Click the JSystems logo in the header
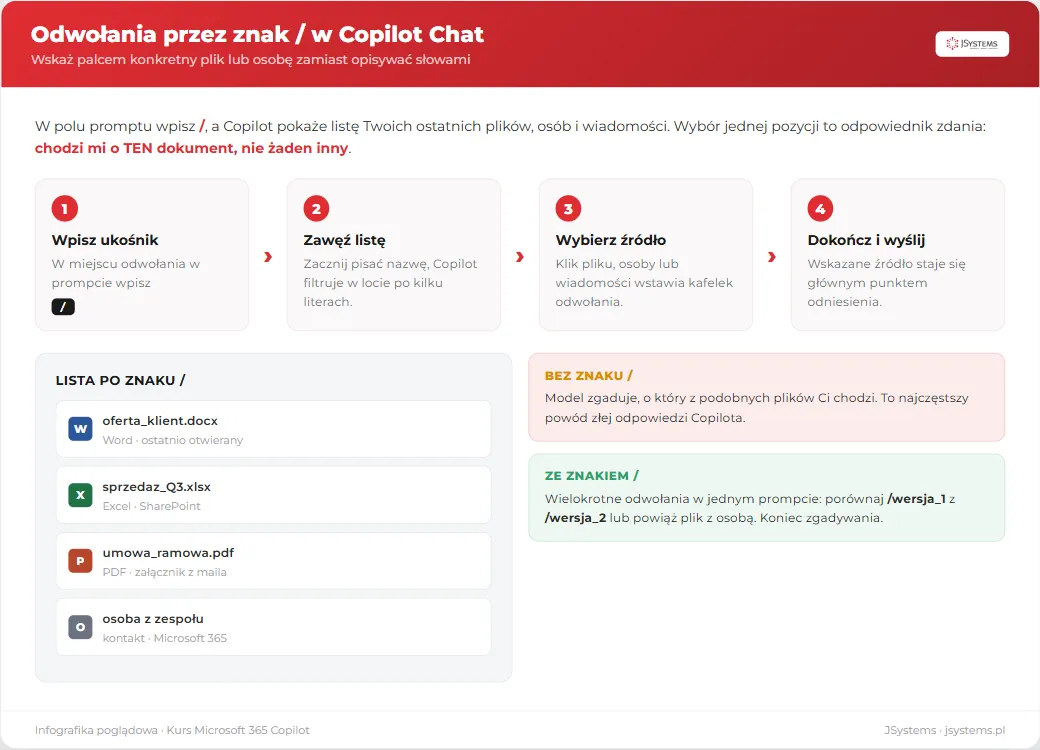The height and width of the screenshot is (750, 1040). click(x=972, y=44)
